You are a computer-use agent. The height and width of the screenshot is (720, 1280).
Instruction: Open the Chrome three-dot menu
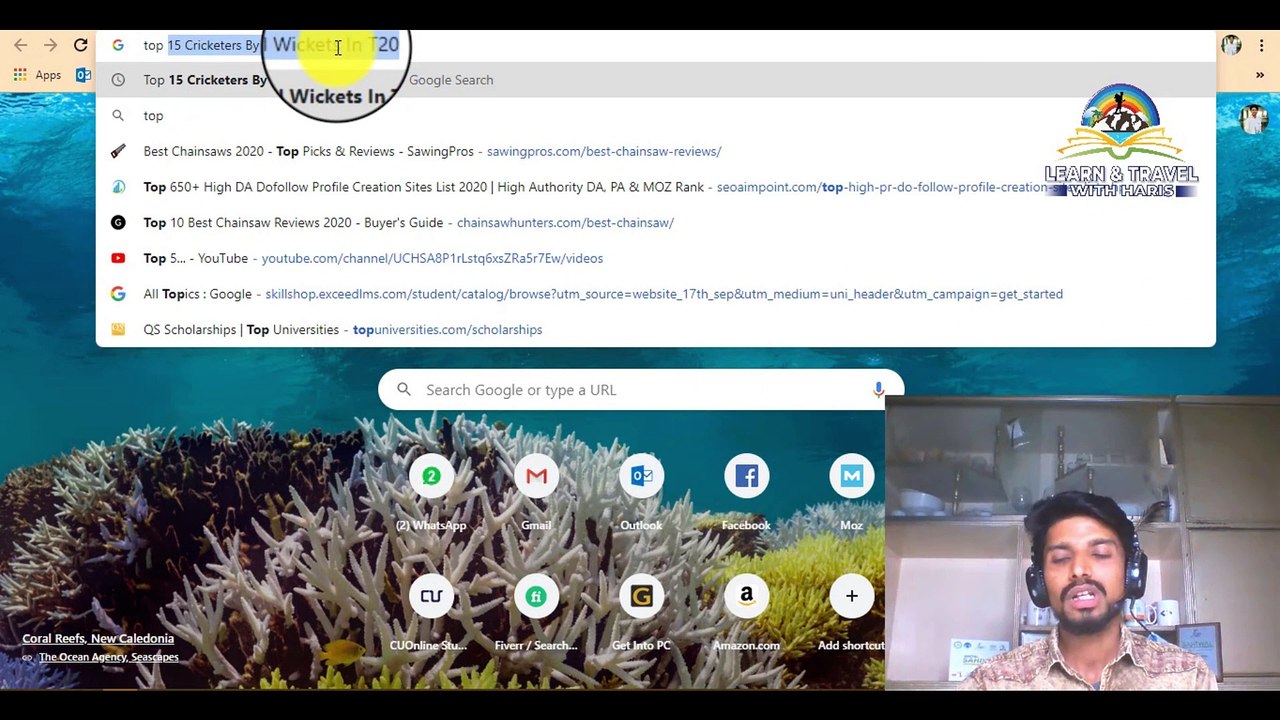coord(1262,45)
